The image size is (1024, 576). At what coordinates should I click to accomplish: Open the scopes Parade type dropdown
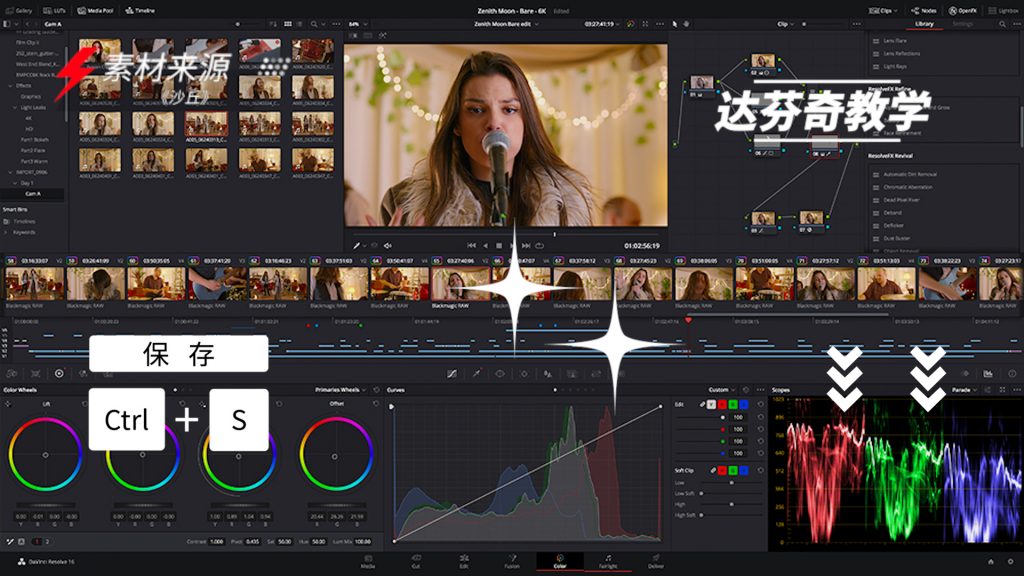coord(964,390)
